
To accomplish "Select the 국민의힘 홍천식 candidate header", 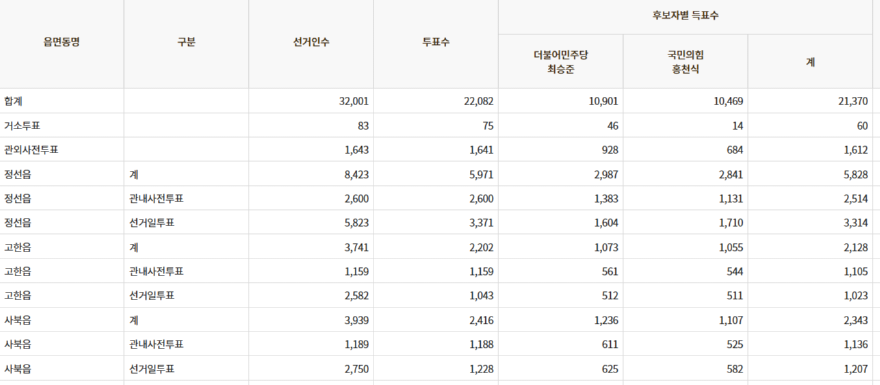I will point(685,62).
